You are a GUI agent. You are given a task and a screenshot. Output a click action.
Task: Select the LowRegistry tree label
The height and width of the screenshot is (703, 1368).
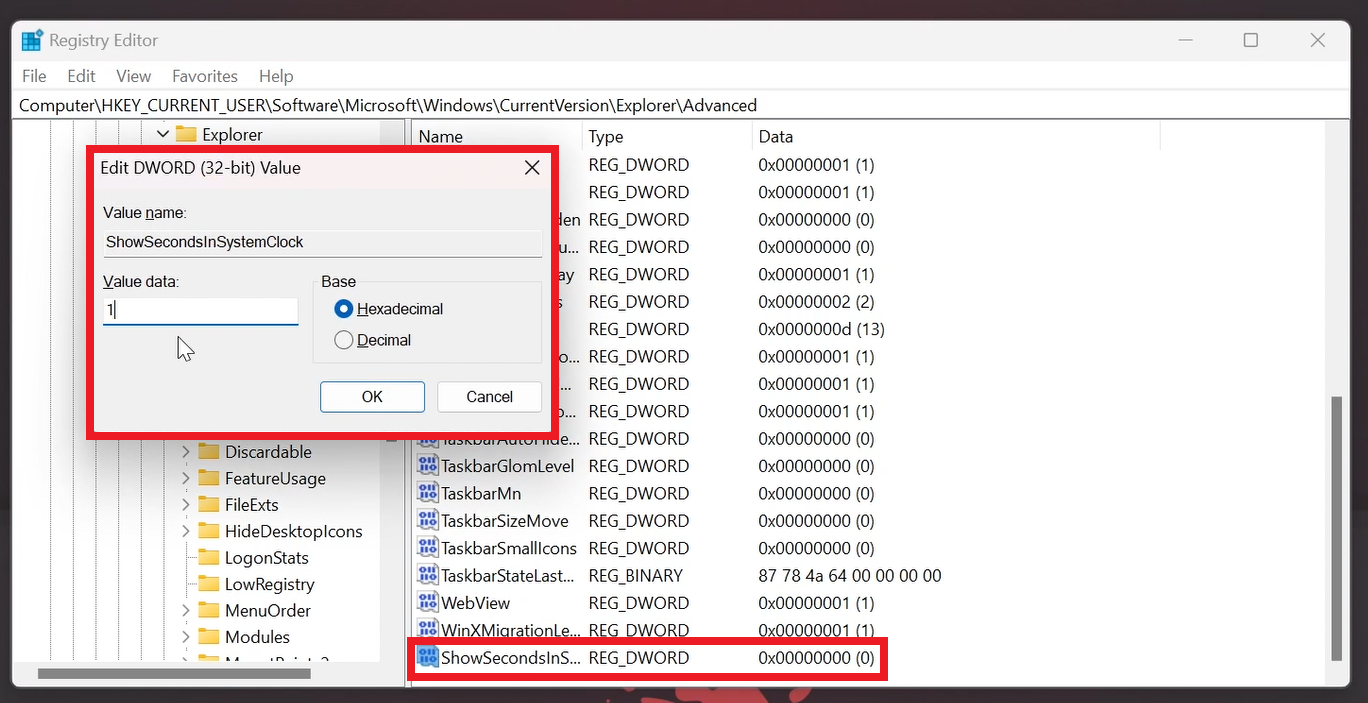pyautogui.click(x=270, y=584)
